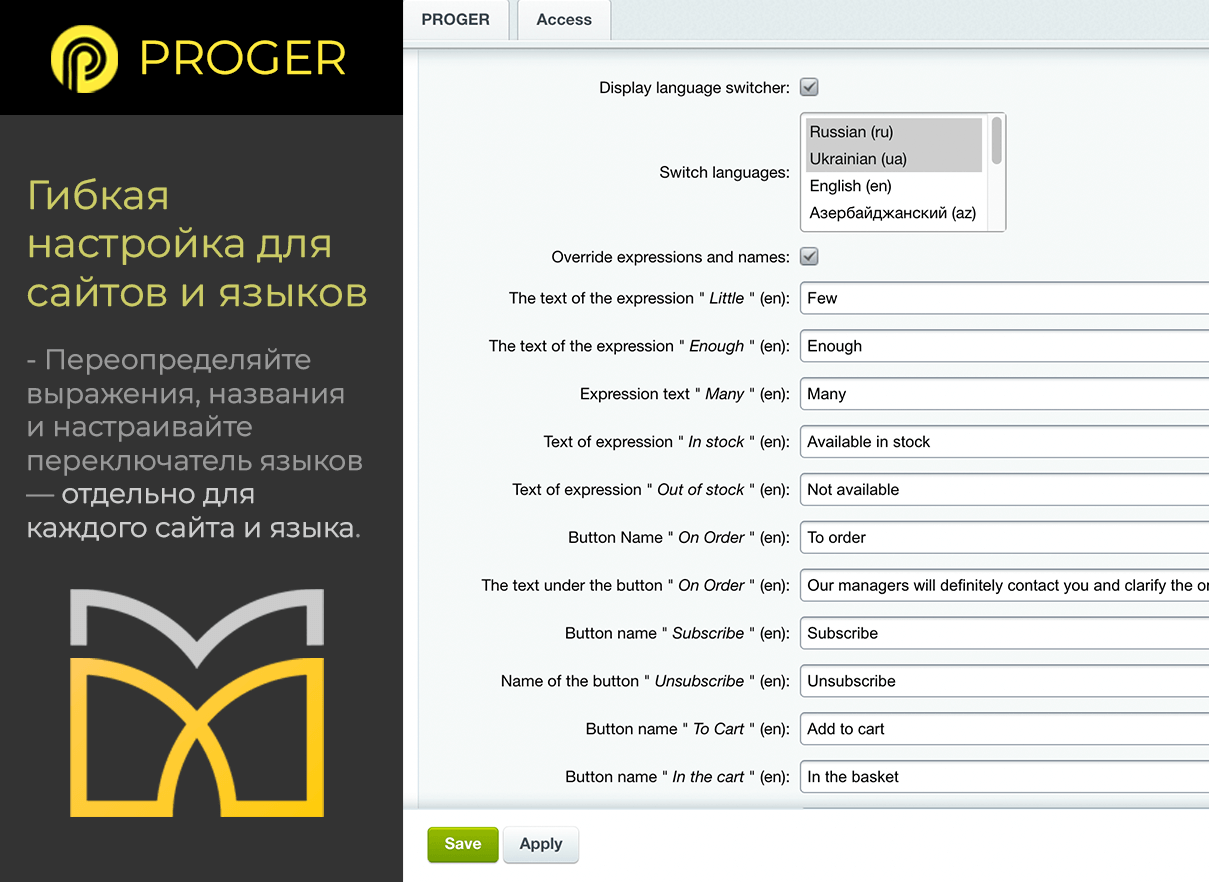Select Ukrainian (ua) in language list
The image size is (1209, 882).
[893, 159]
